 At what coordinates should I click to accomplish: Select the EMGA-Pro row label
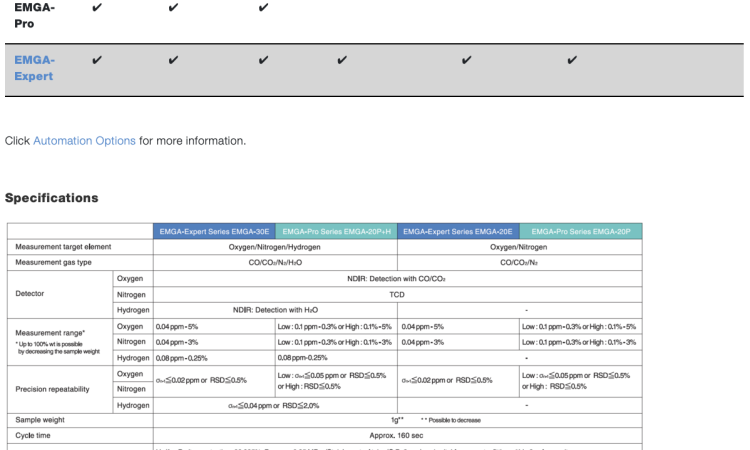34,15
